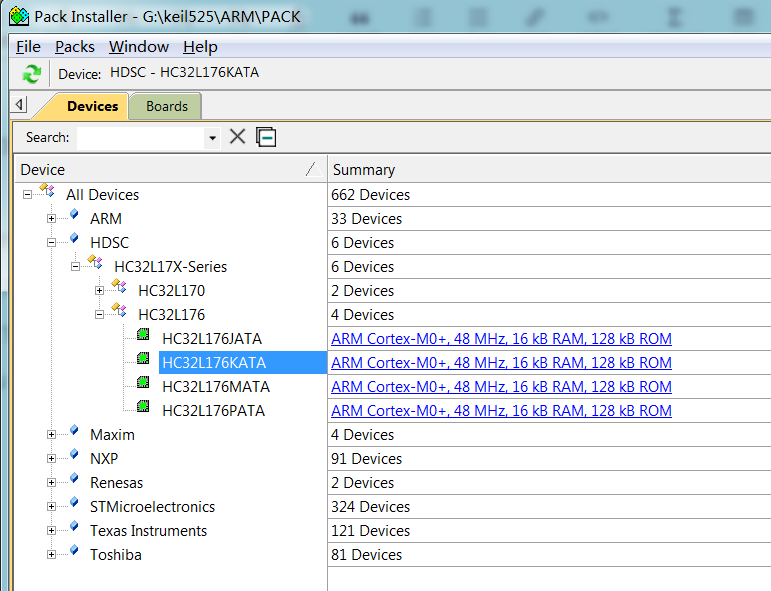Viewport: 771px width, 591px height.
Task: Click the Renesas vendor diamond icon
Action: pyautogui.click(x=74, y=478)
